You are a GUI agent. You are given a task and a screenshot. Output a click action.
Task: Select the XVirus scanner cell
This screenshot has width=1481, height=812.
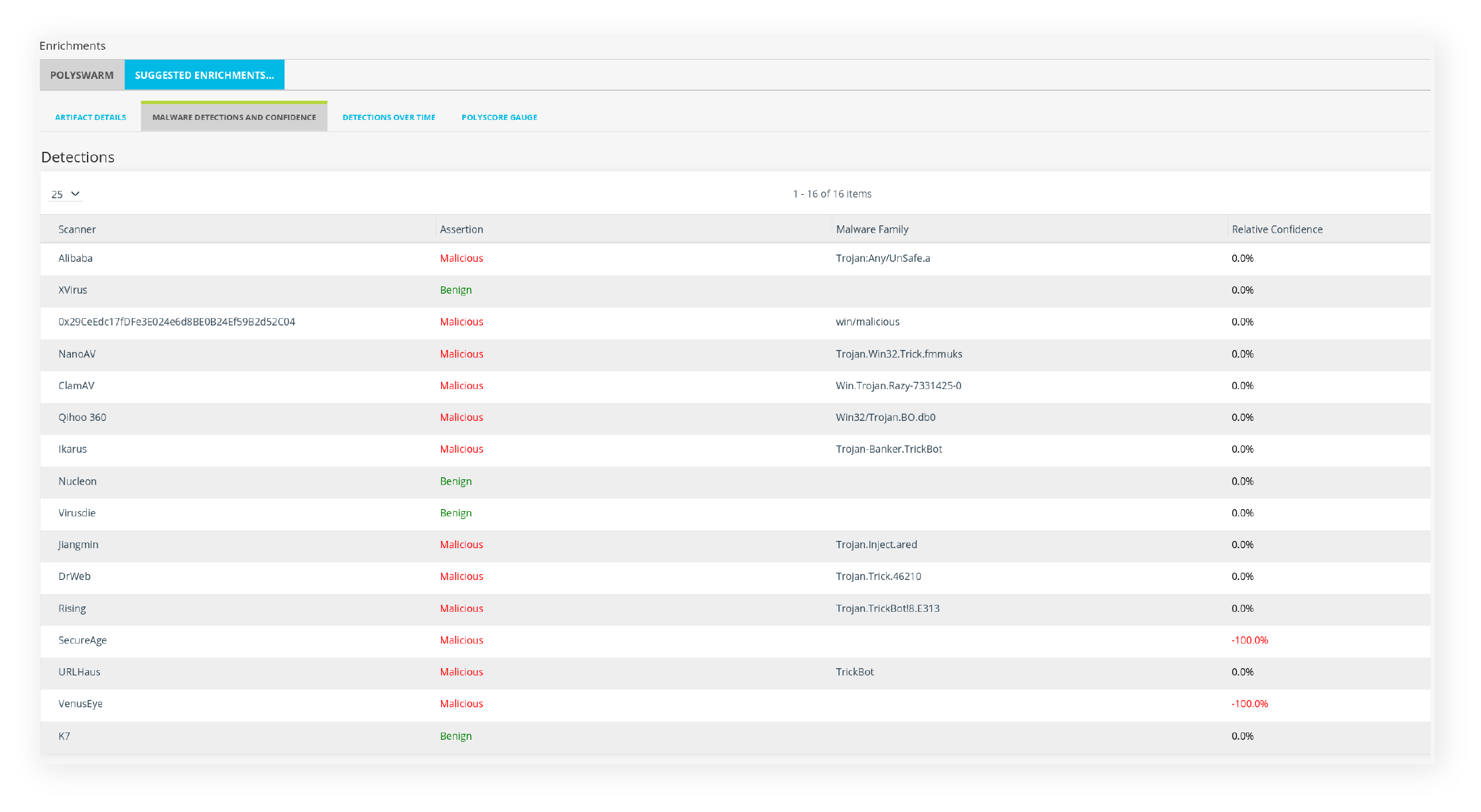pyautogui.click(x=73, y=290)
